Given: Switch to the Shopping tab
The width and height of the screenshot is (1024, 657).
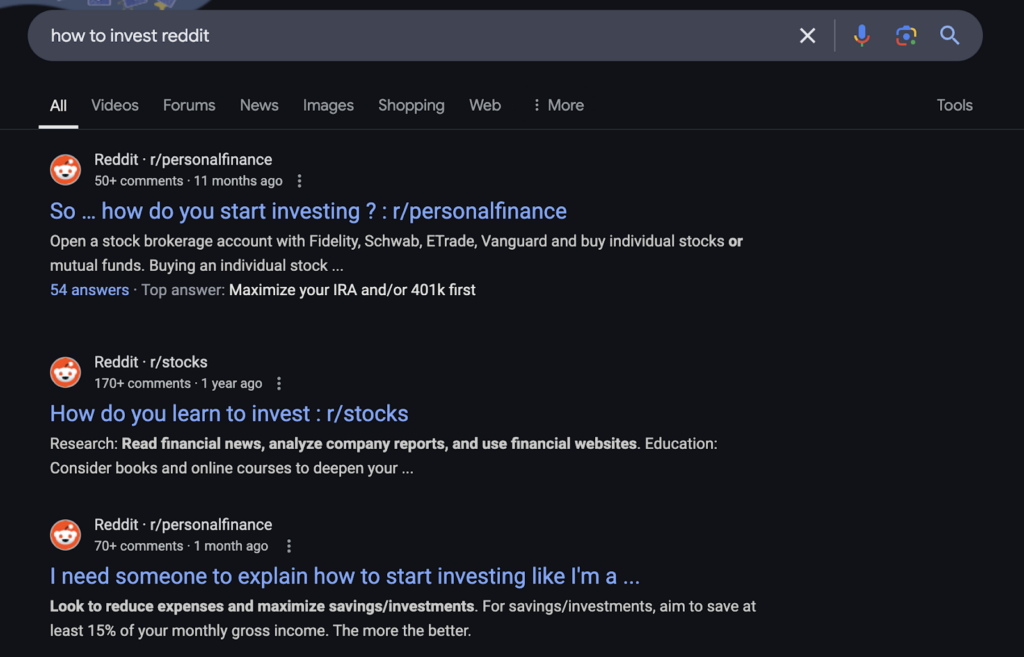Looking at the screenshot, I should (x=411, y=105).
